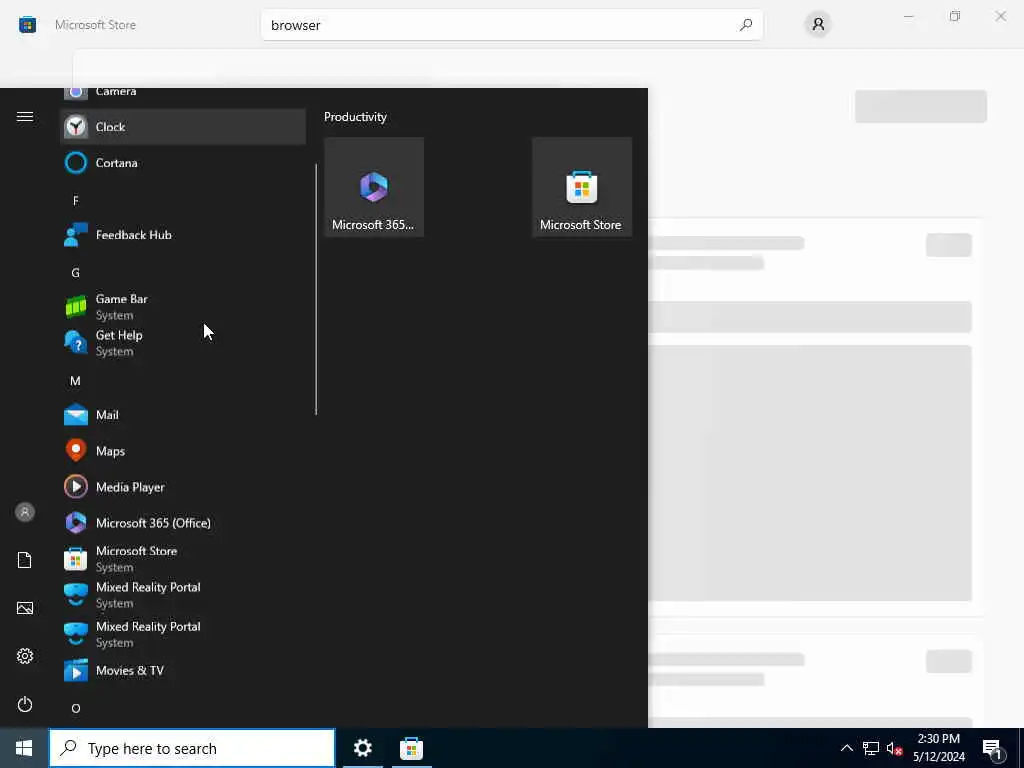Image resolution: width=1024 pixels, height=768 pixels.
Task: Open the second Mixed Reality Portal entry
Action: (183, 633)
